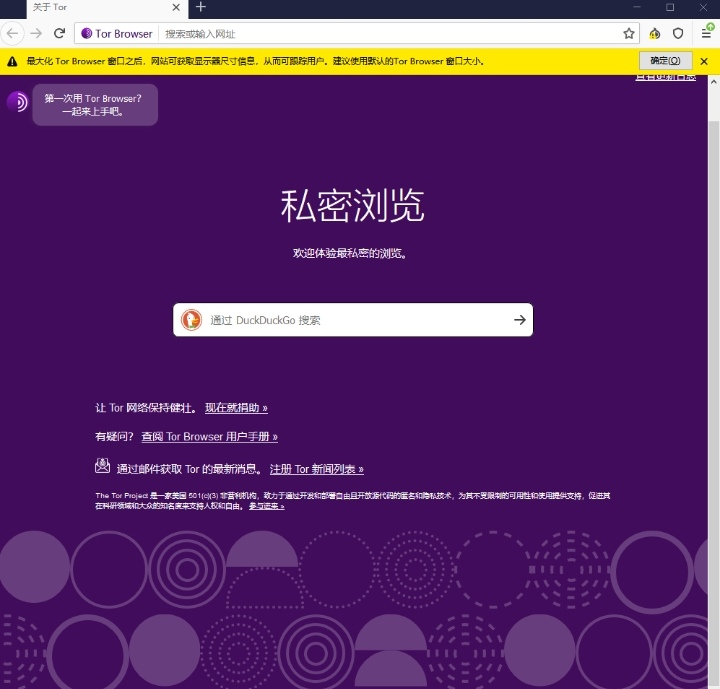Open the 第一次用 Tor Browser onboarding bubble
The image size is (720, 689).
point(95,105)
